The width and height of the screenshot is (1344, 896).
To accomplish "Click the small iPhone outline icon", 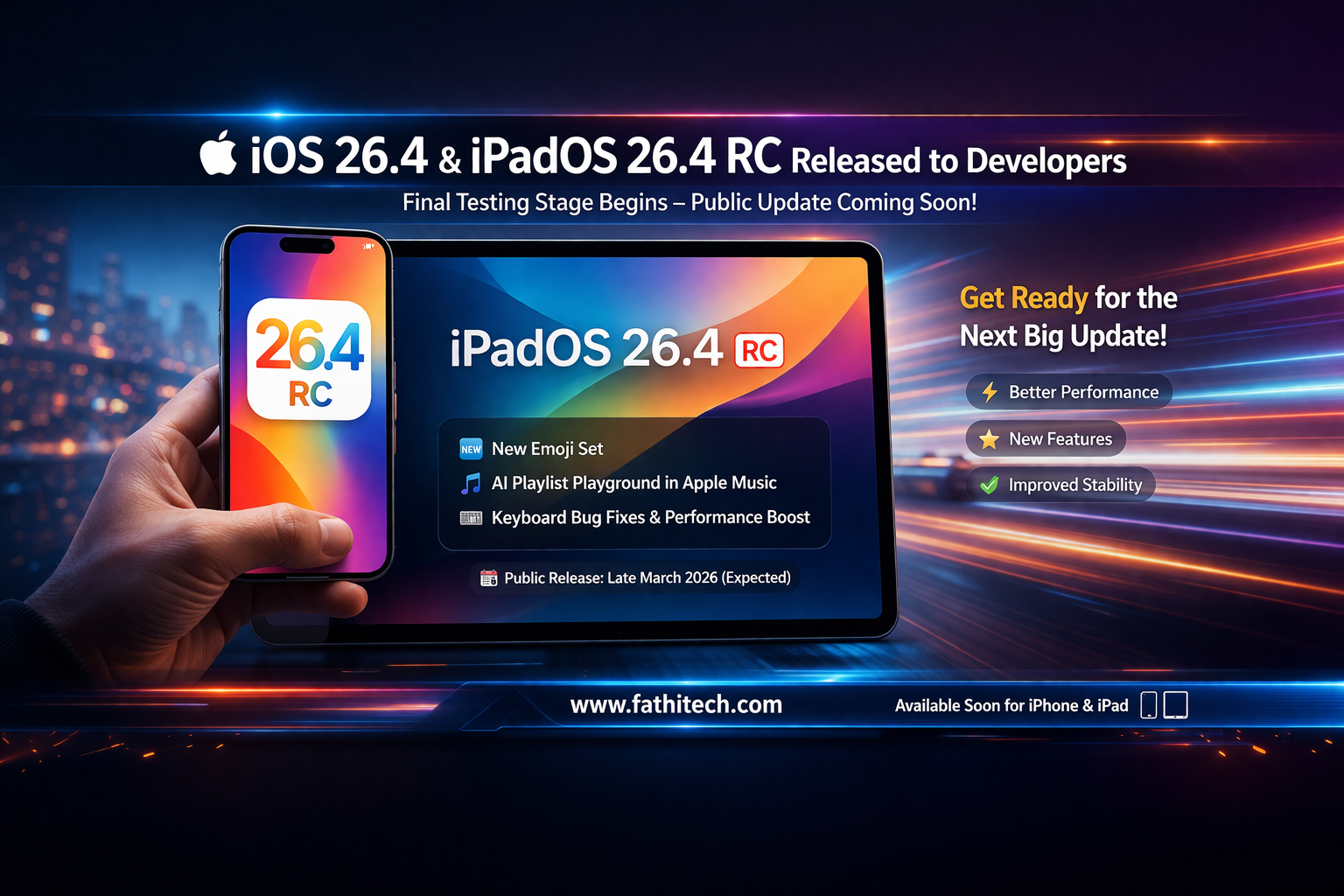I will [1149, 705].
